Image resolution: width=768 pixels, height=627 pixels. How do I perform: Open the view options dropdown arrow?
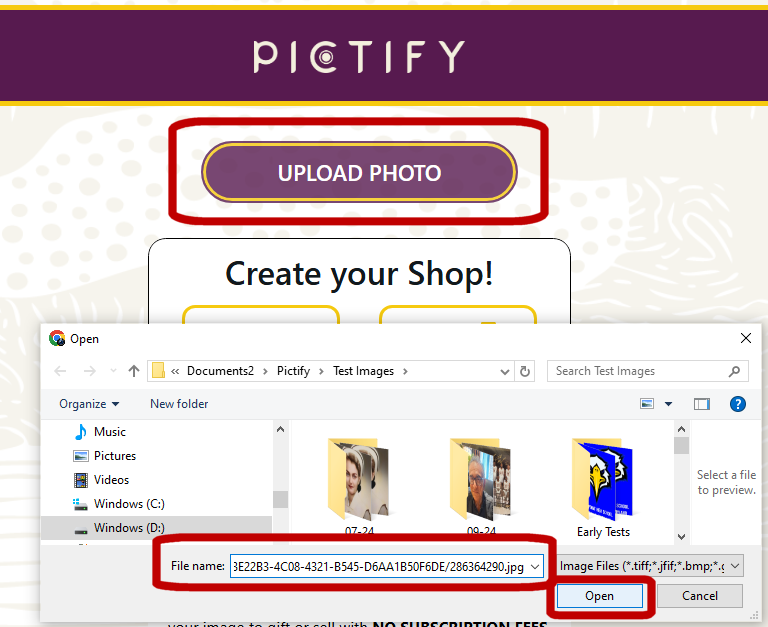tap(668, 404)
